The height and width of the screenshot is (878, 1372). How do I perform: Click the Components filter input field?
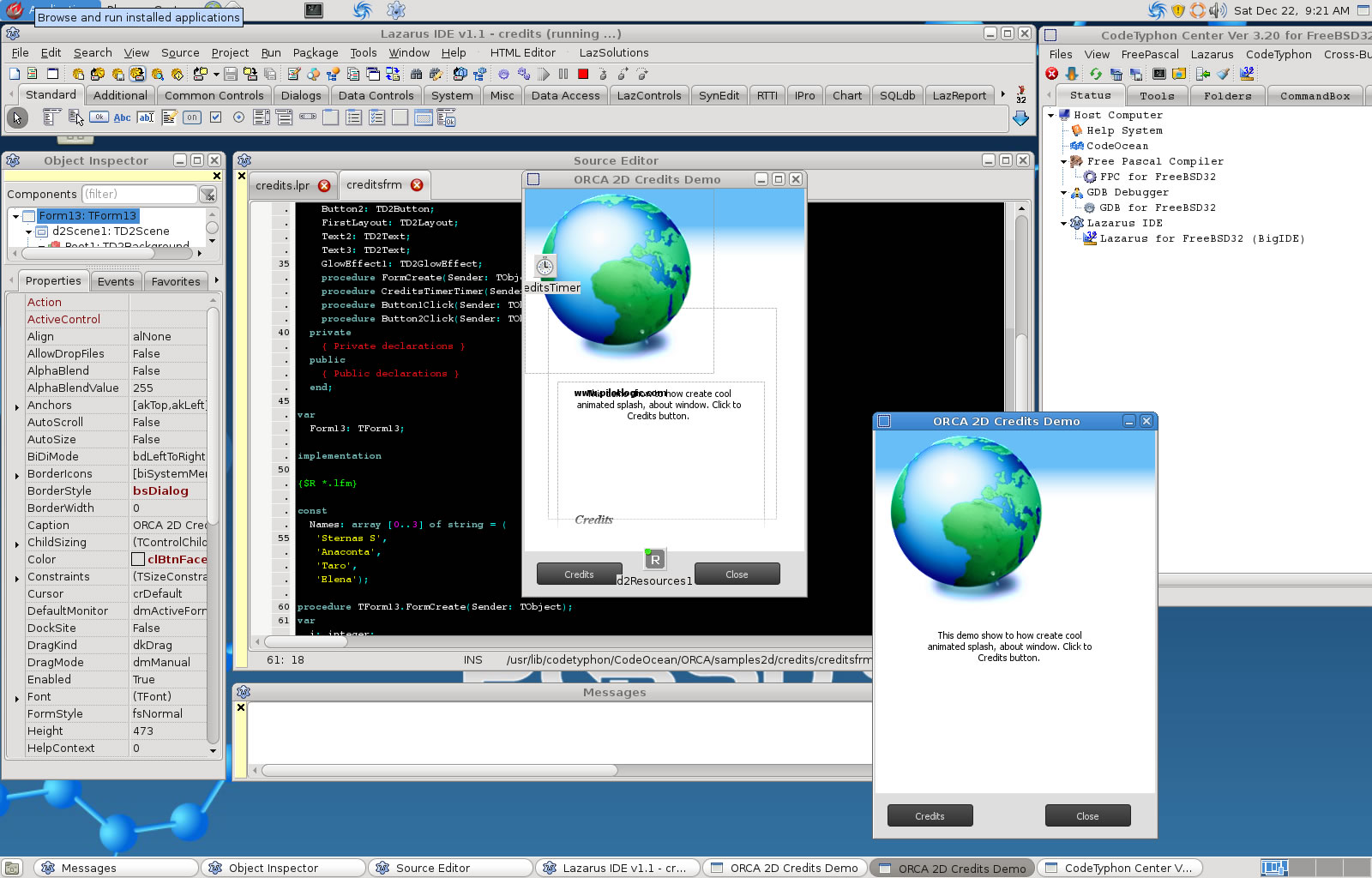pos(140,194)
